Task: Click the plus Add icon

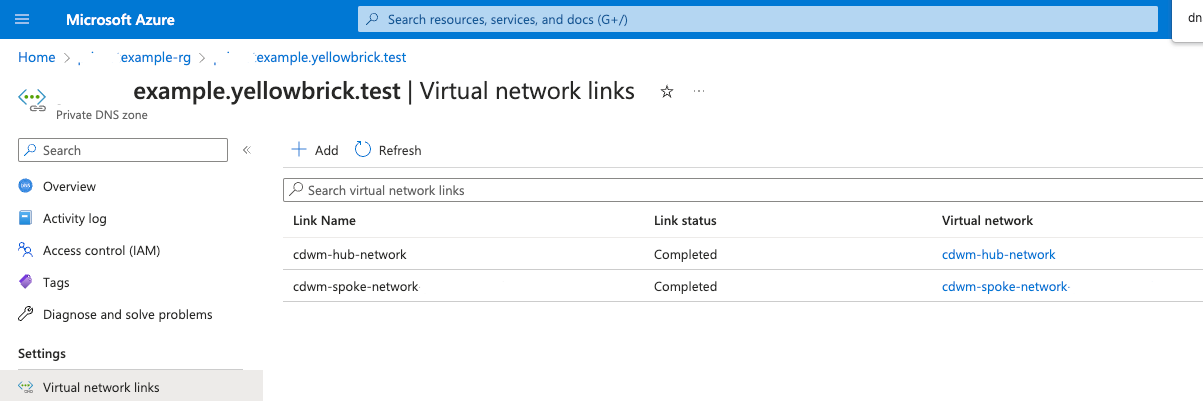Action: (299, 150)
